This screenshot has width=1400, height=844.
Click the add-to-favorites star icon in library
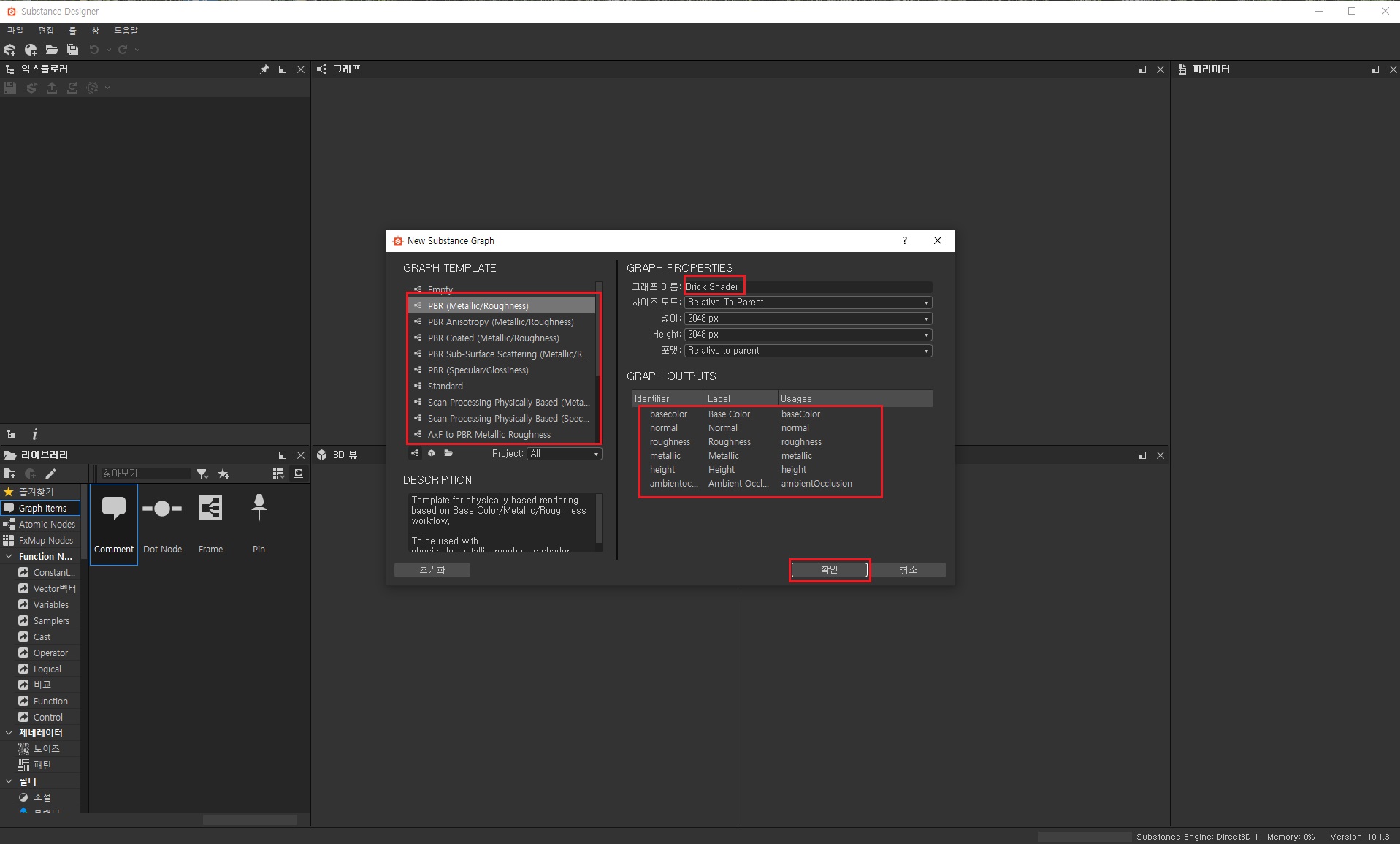(223, 474)
